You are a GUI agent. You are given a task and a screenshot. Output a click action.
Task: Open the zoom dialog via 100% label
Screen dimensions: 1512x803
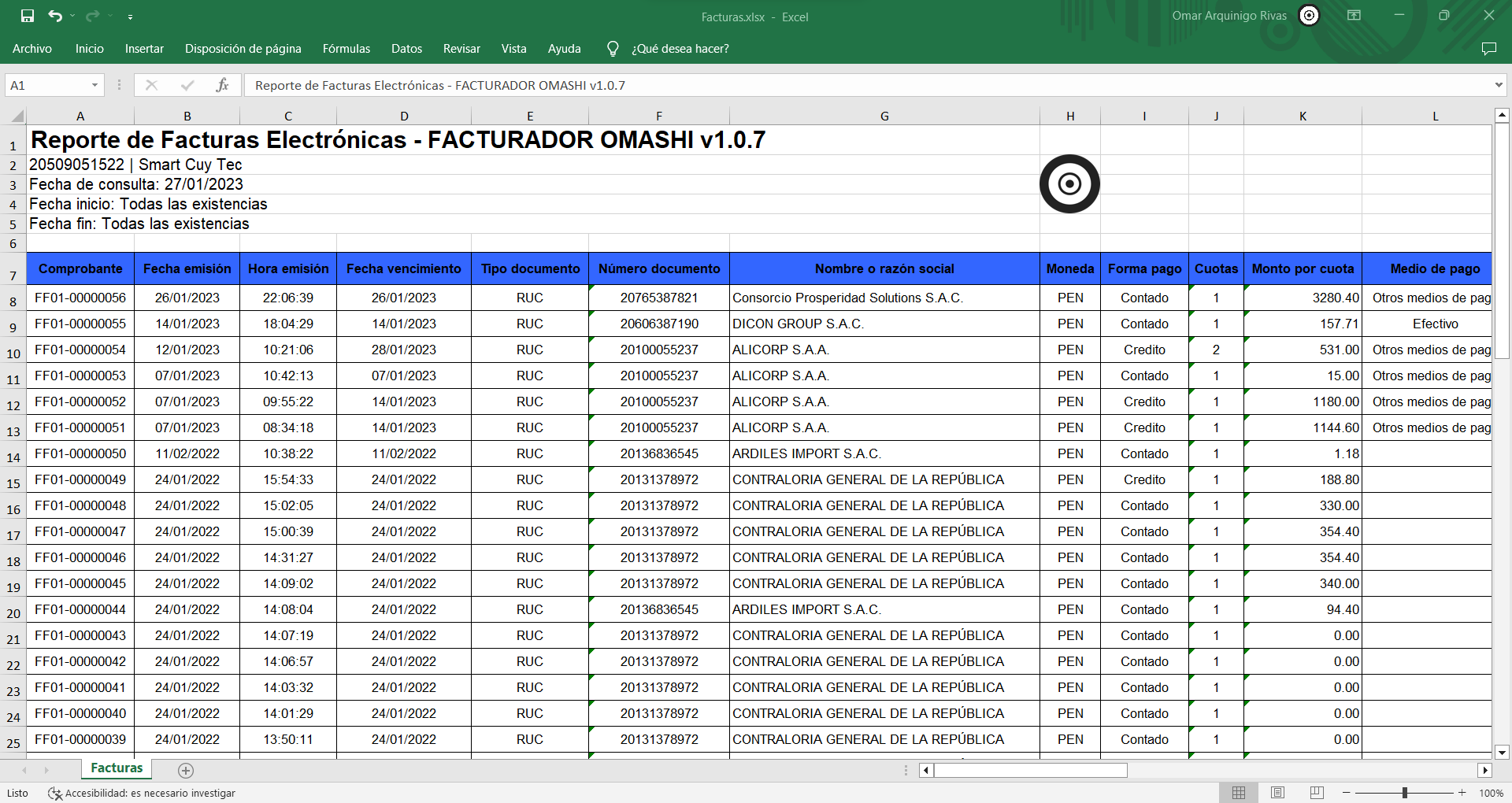coord(1491,793)
